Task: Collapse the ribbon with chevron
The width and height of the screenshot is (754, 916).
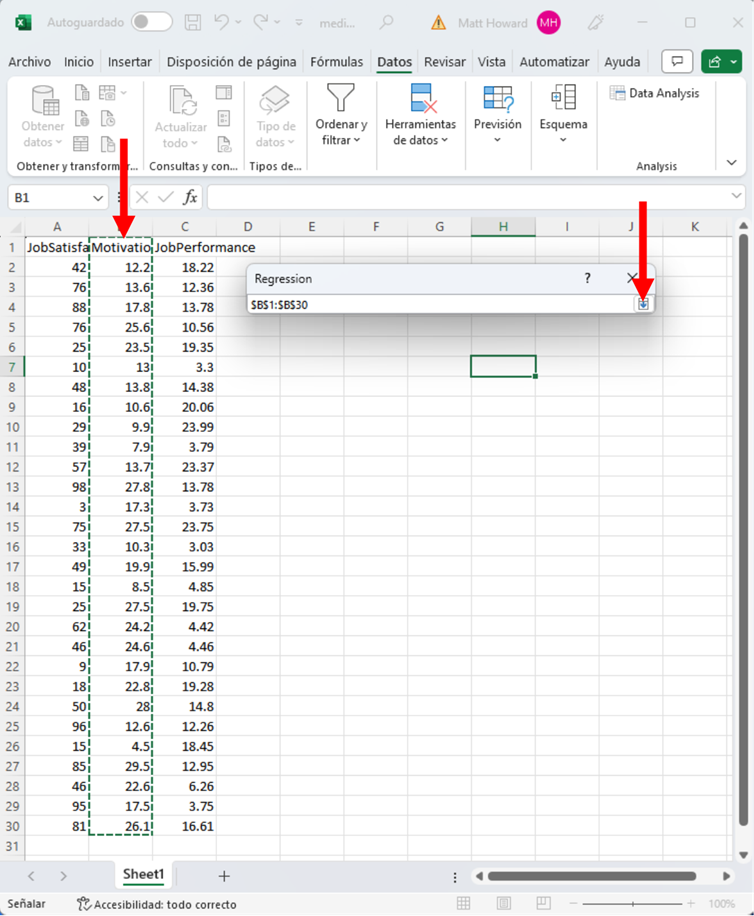Action: tap(732, 163)
